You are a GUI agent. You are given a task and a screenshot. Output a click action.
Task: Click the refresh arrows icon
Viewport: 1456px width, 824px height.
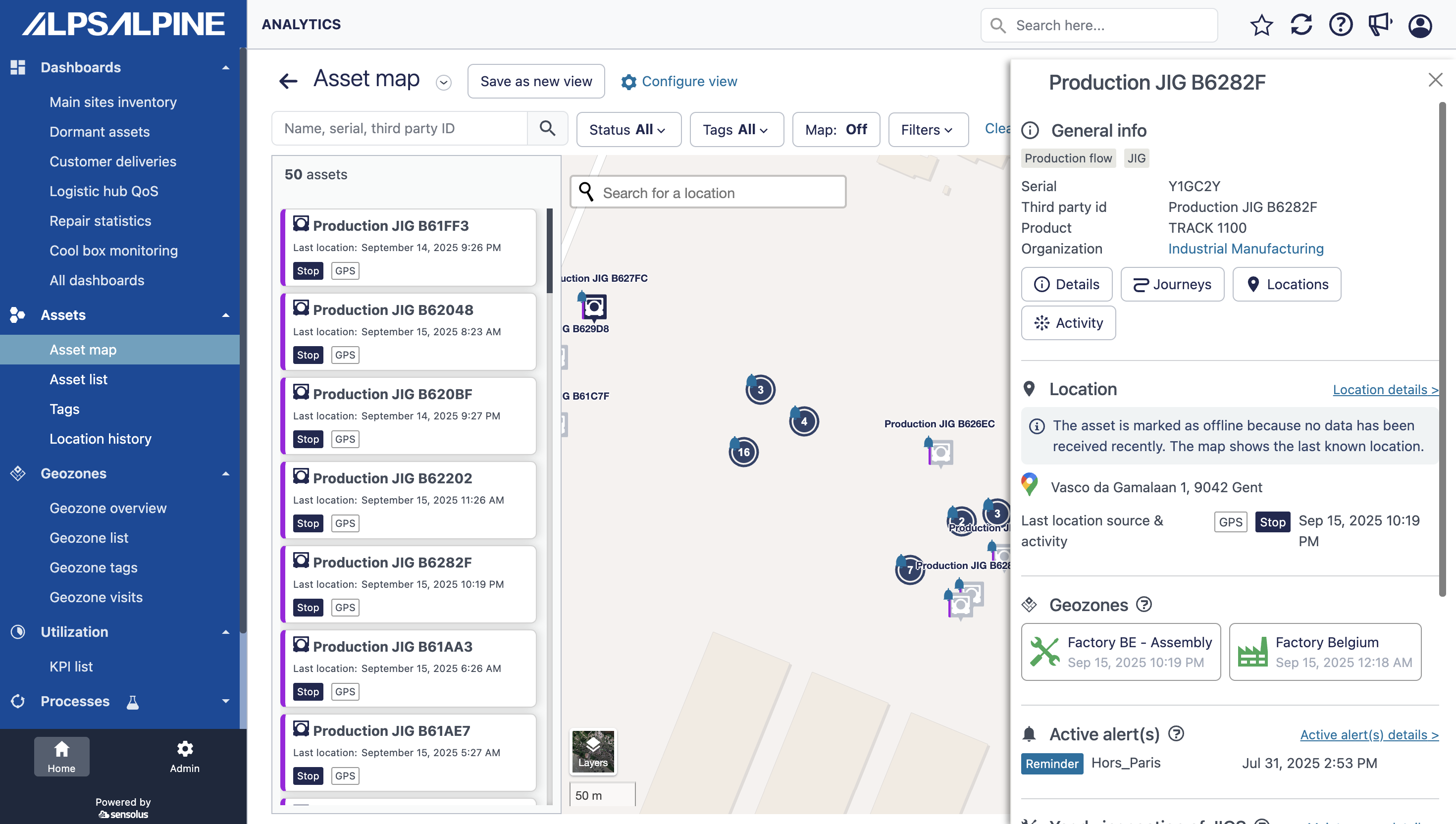(x=1301, y=25)
